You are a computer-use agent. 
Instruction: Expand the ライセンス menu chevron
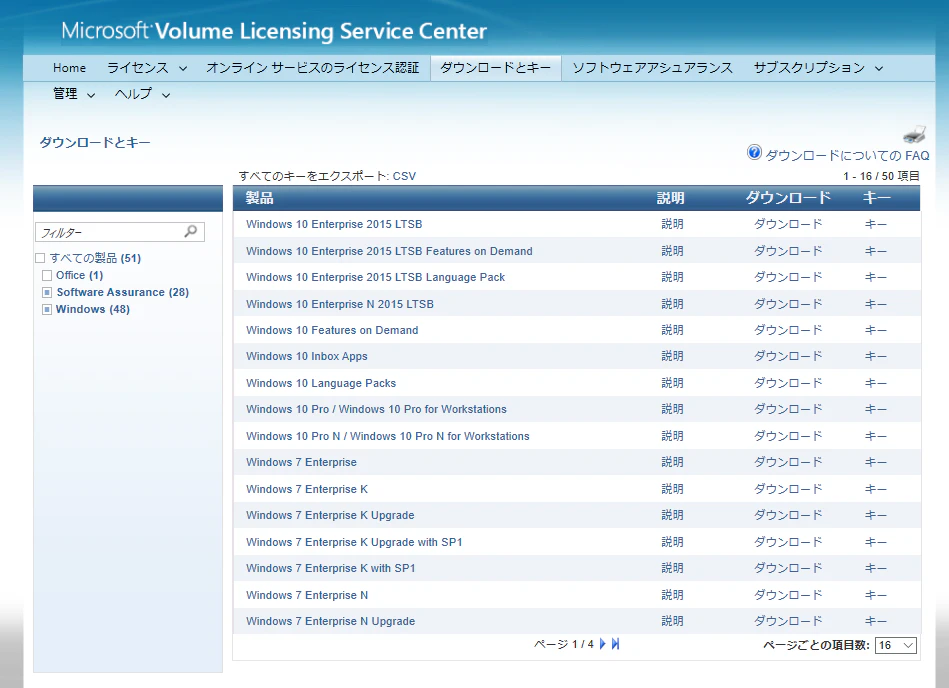pos(183,68)
